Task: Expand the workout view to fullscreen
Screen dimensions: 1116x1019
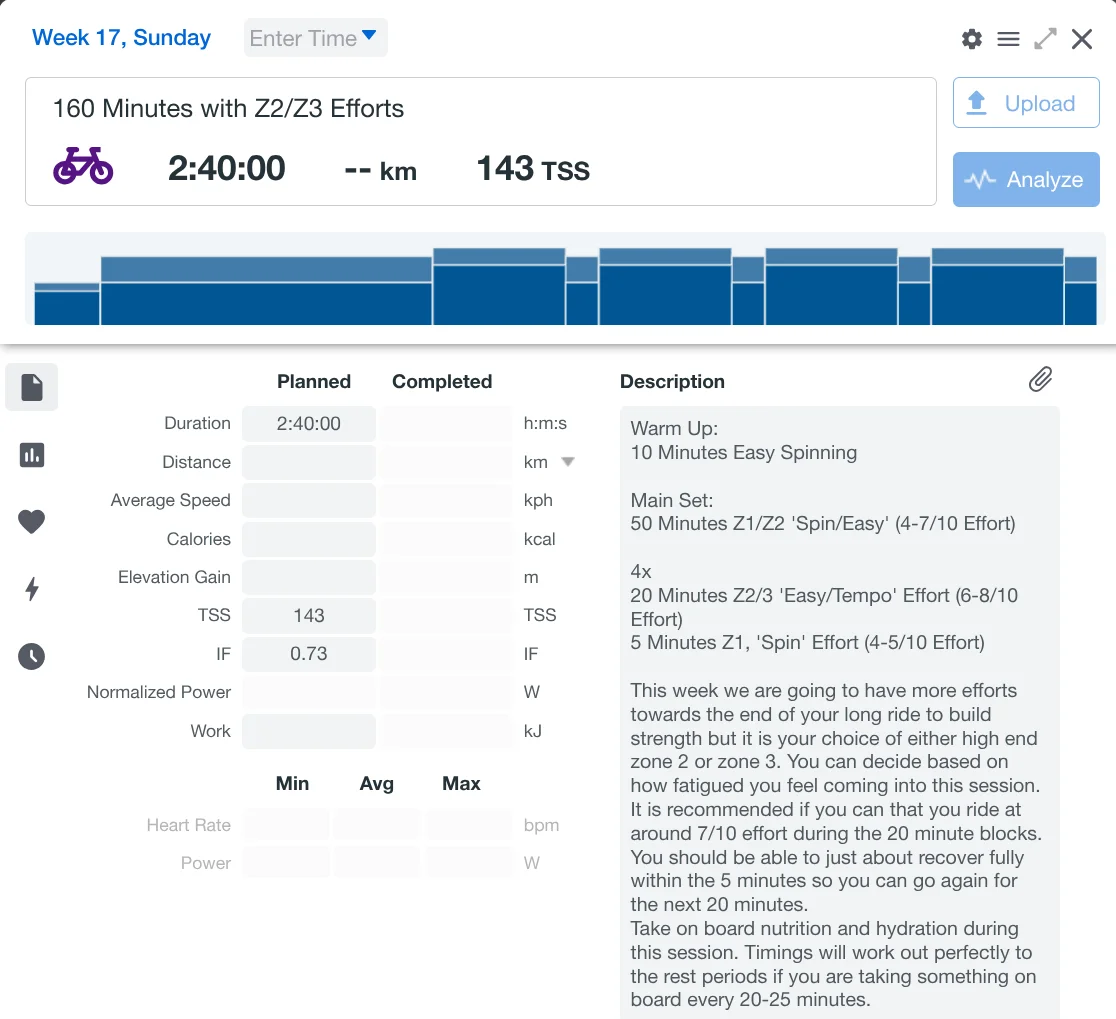Action: [x=1045, y=39]
